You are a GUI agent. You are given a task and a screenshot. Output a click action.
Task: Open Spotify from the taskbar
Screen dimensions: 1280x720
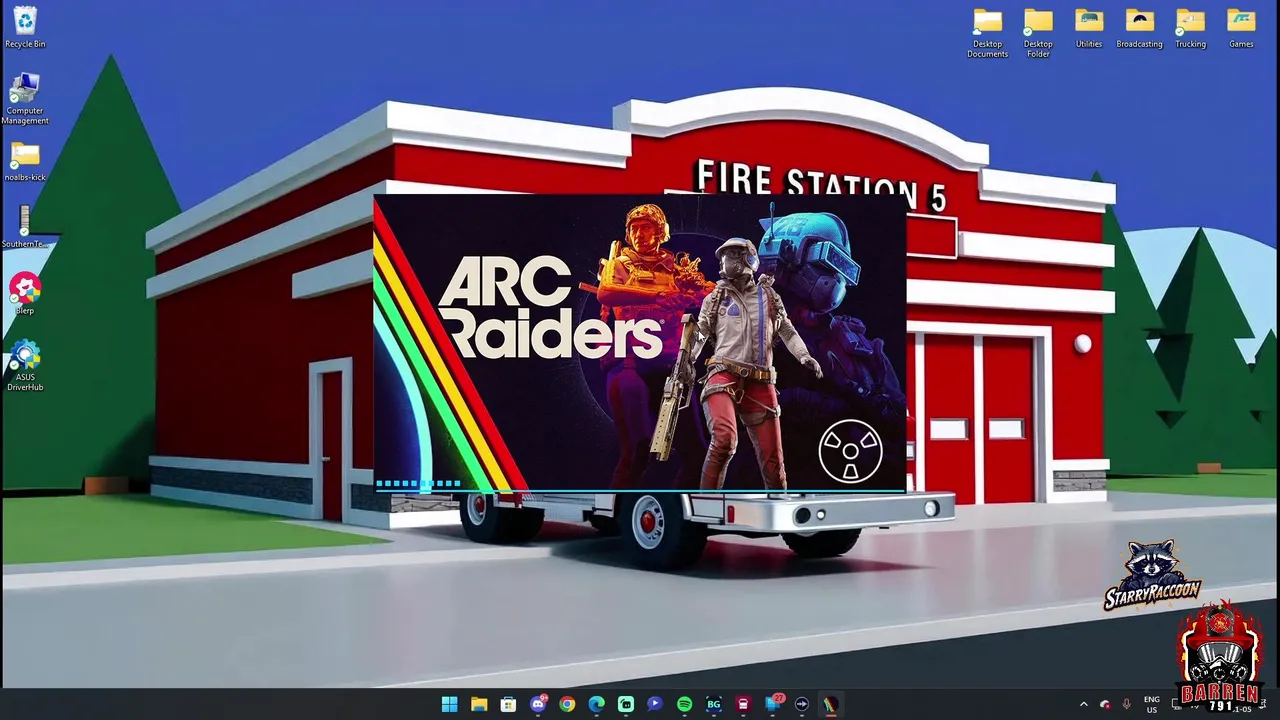coord(684,704)
